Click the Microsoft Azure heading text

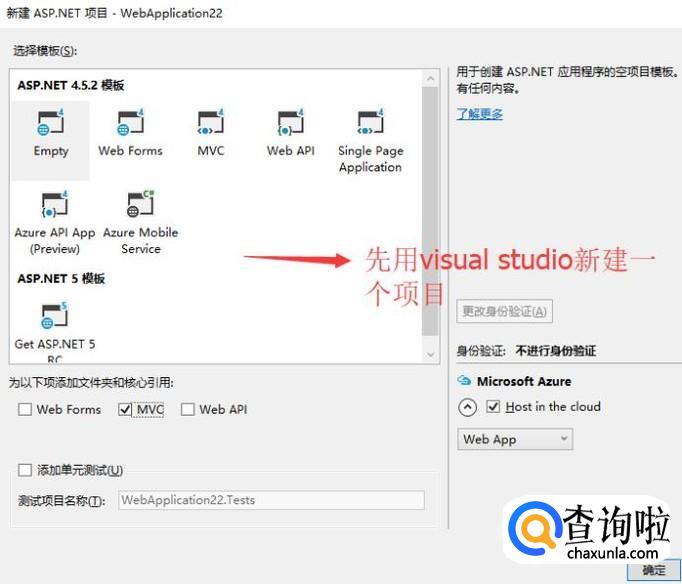[x=524, y=381]
